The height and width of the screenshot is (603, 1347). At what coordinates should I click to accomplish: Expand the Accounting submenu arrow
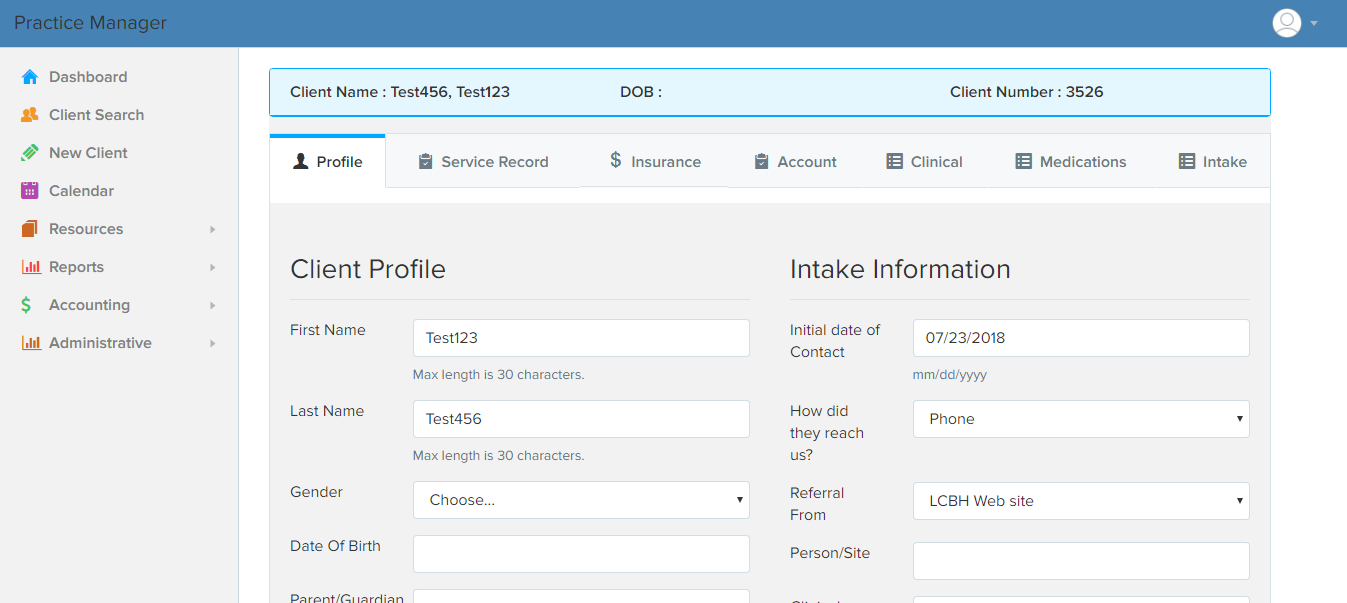click(212, 306)
